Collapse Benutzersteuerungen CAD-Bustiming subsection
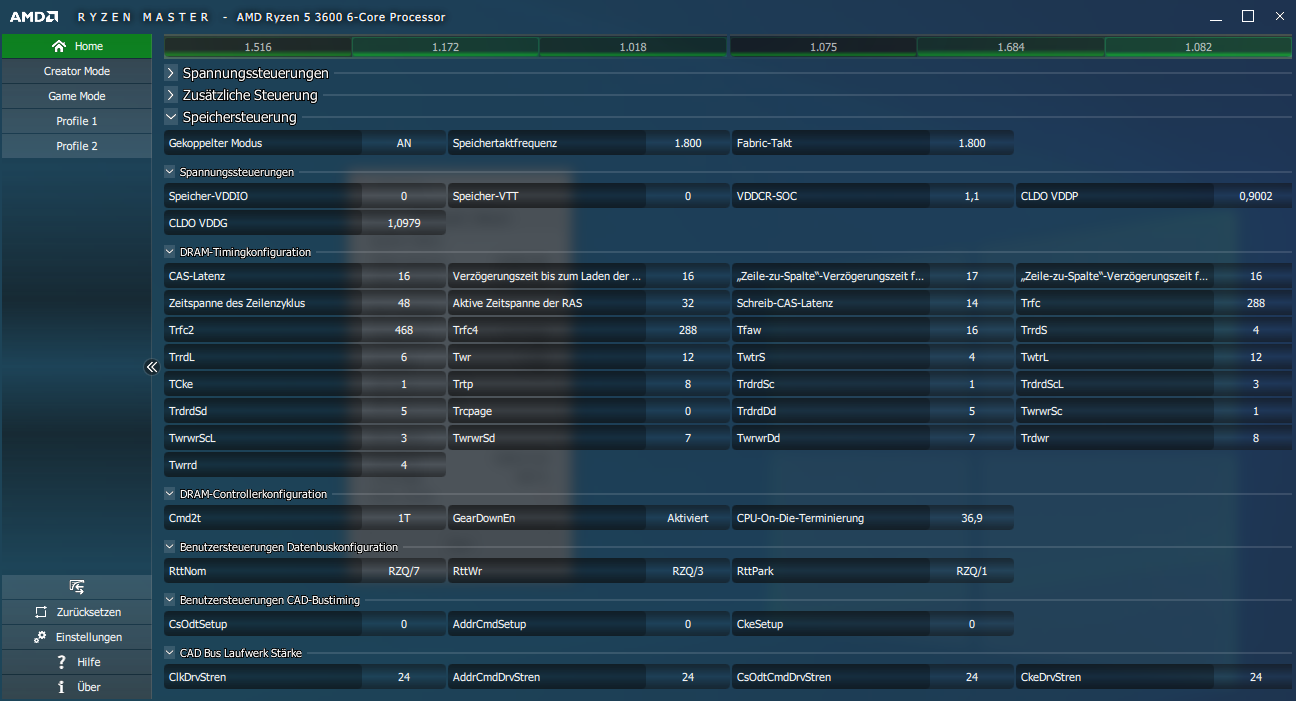Screen dimensions: 1296x701 (169, 600)
